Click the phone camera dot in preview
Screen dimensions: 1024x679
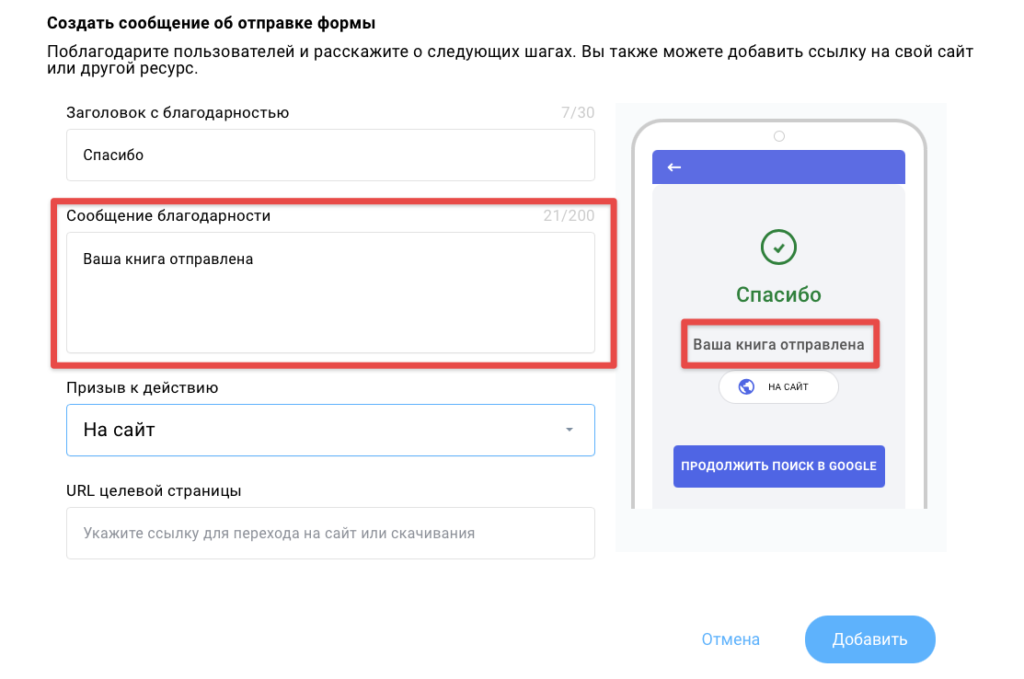pyautogui.click(x=779, y=136)
